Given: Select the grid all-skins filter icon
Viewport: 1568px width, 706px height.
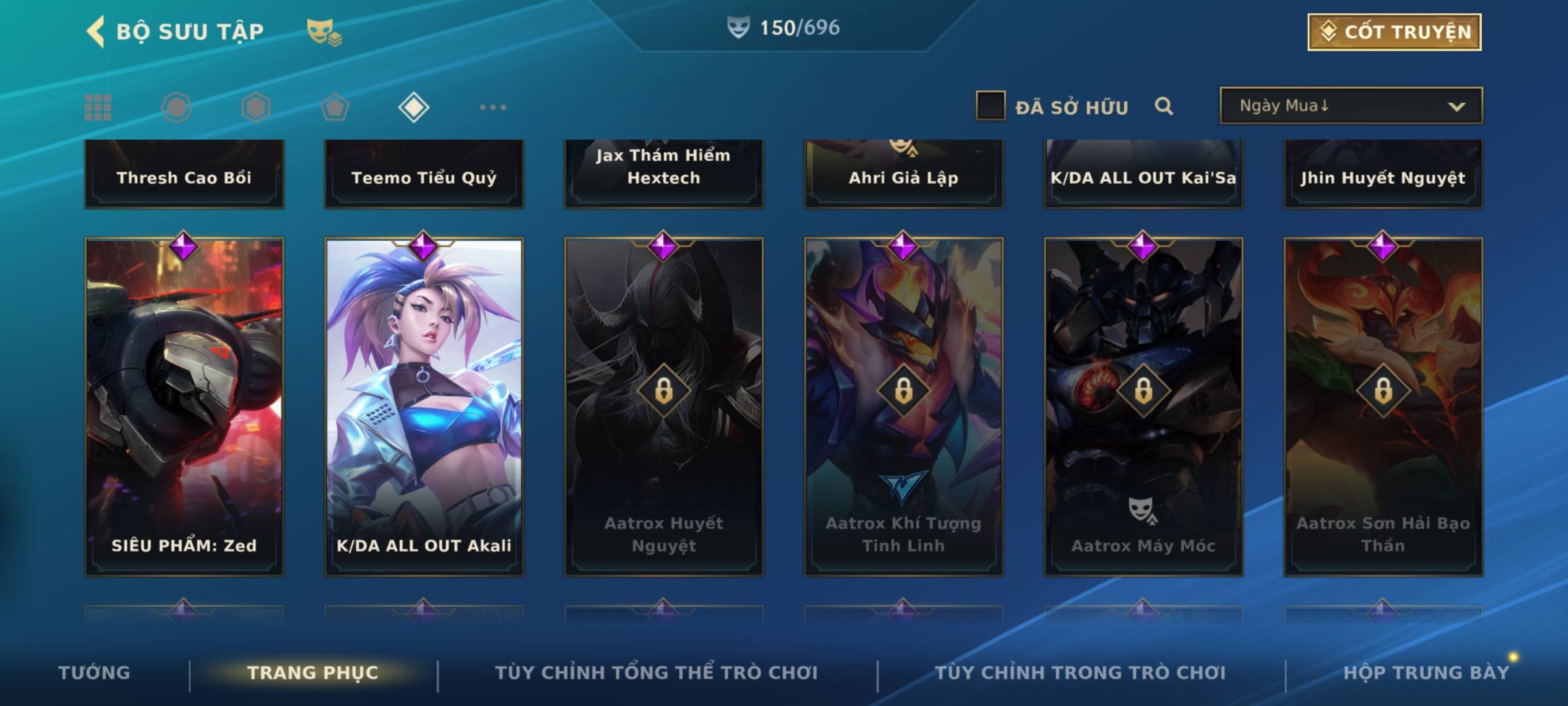Looking at the screenshot, I should tap(98, 107).
